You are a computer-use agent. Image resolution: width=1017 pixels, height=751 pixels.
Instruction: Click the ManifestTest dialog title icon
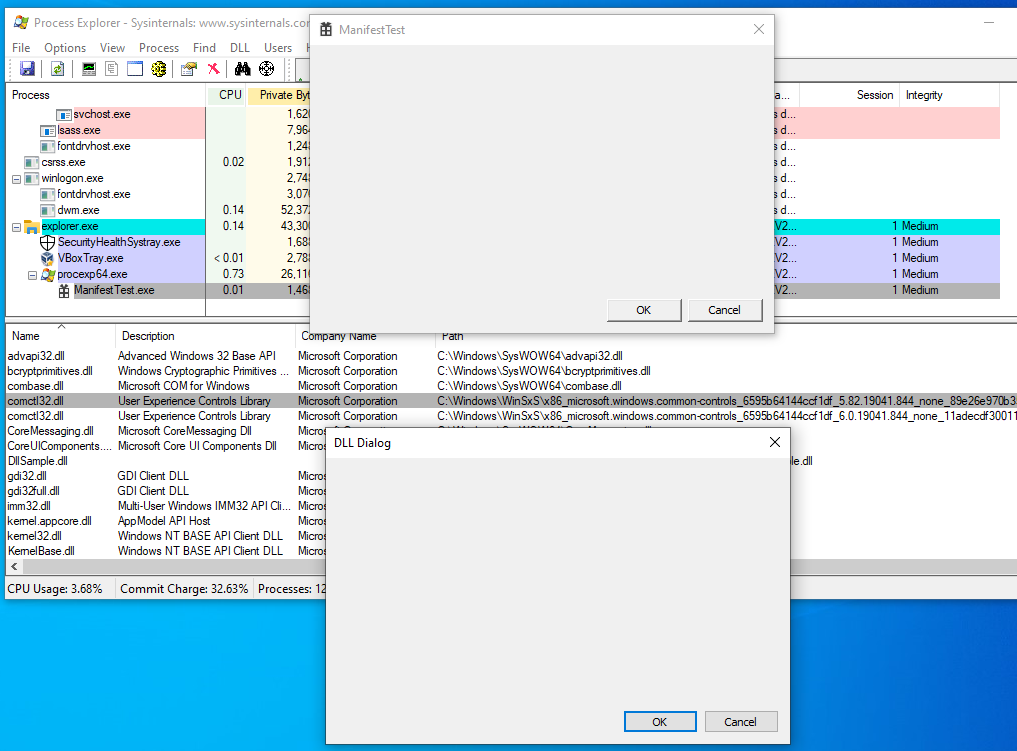[326, 29]
